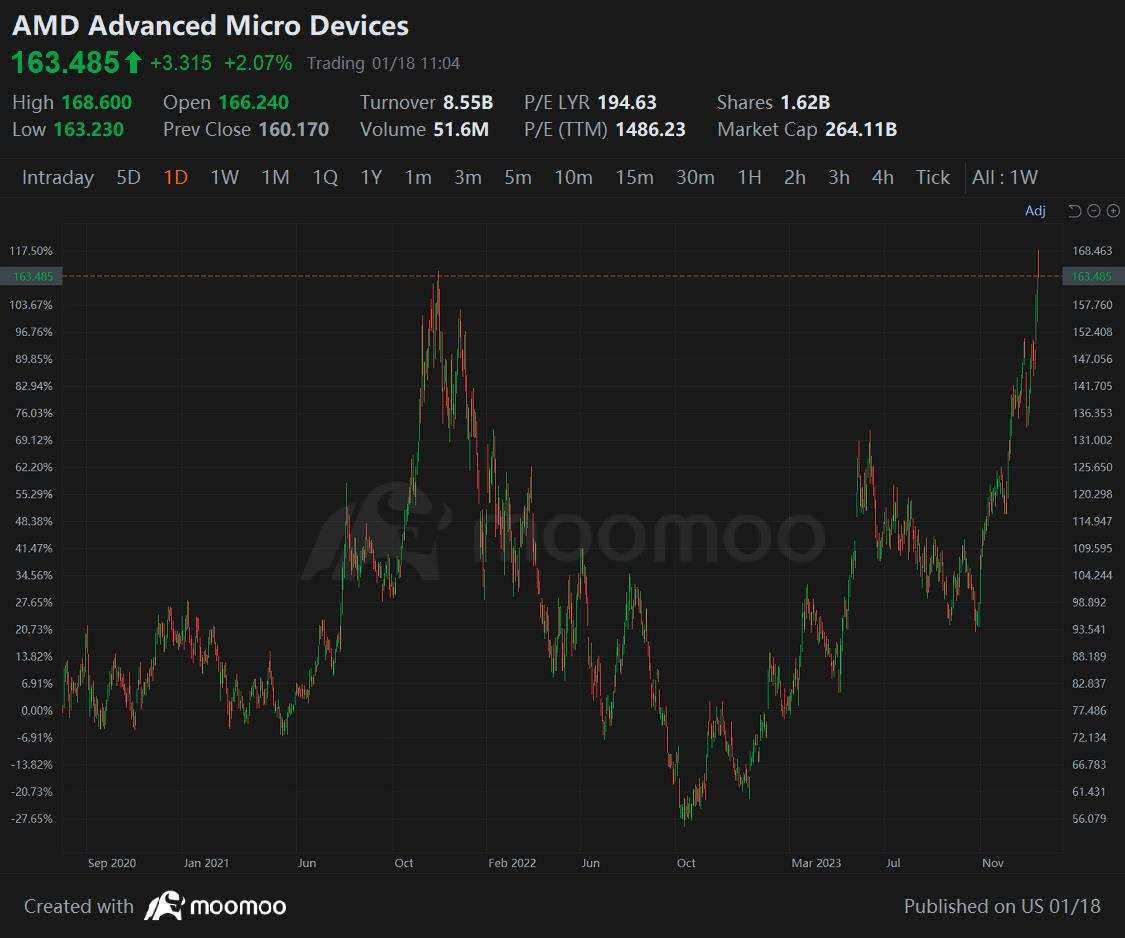Switch to the Intraday chart tab
Screen dimensions: 1125x938
coord(58,177)
